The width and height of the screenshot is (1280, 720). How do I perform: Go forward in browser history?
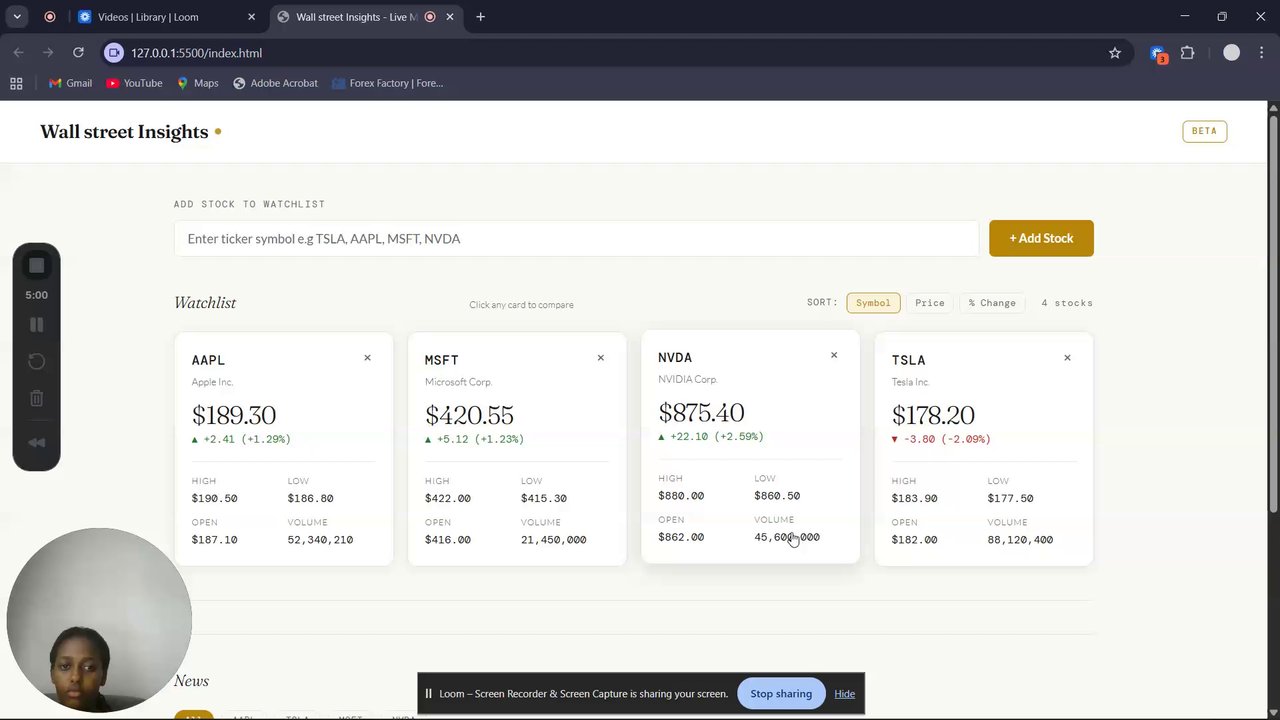[48, 52]
